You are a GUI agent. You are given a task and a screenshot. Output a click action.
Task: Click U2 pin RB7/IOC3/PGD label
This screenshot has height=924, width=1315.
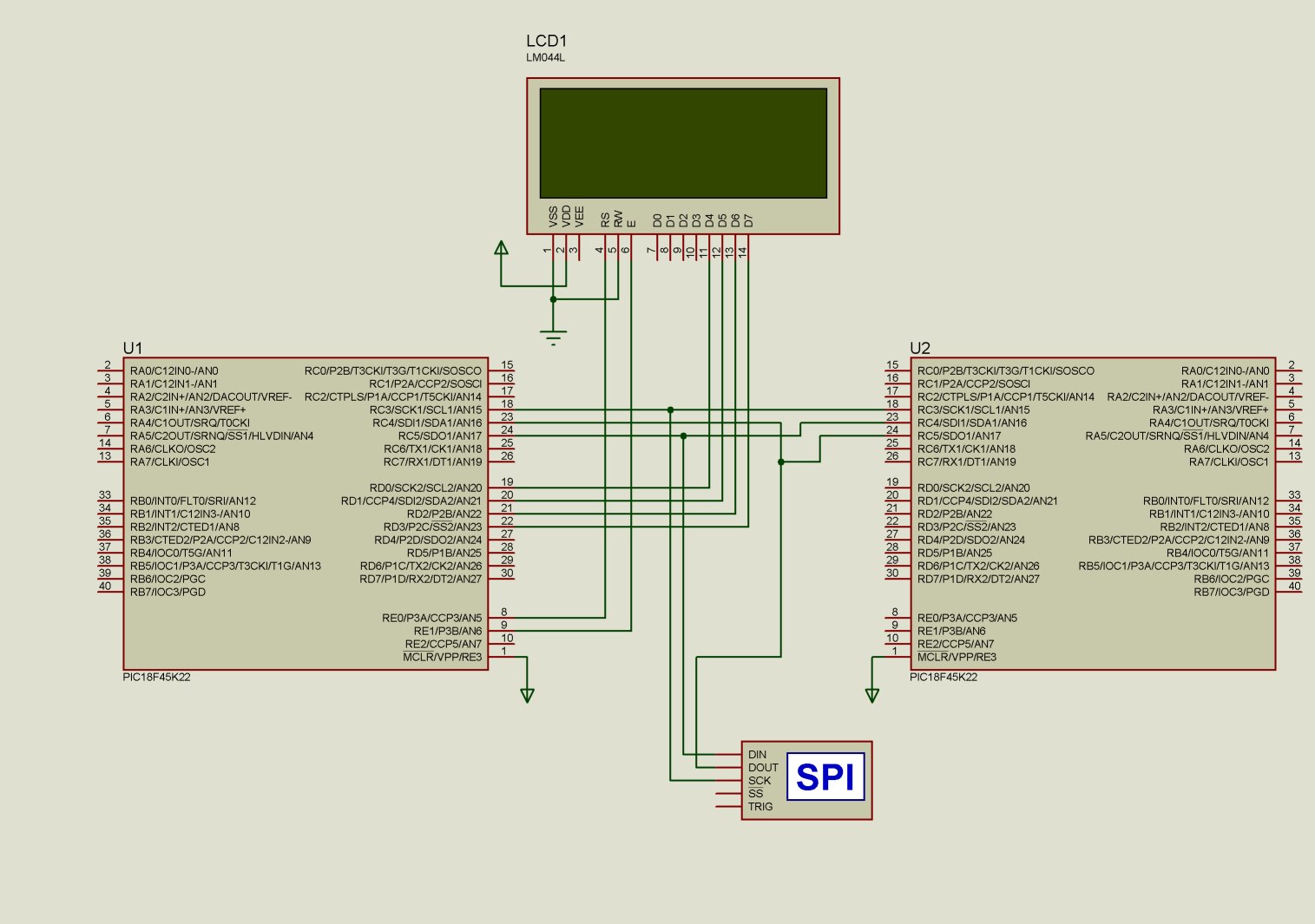click(x=1232, y=593)
